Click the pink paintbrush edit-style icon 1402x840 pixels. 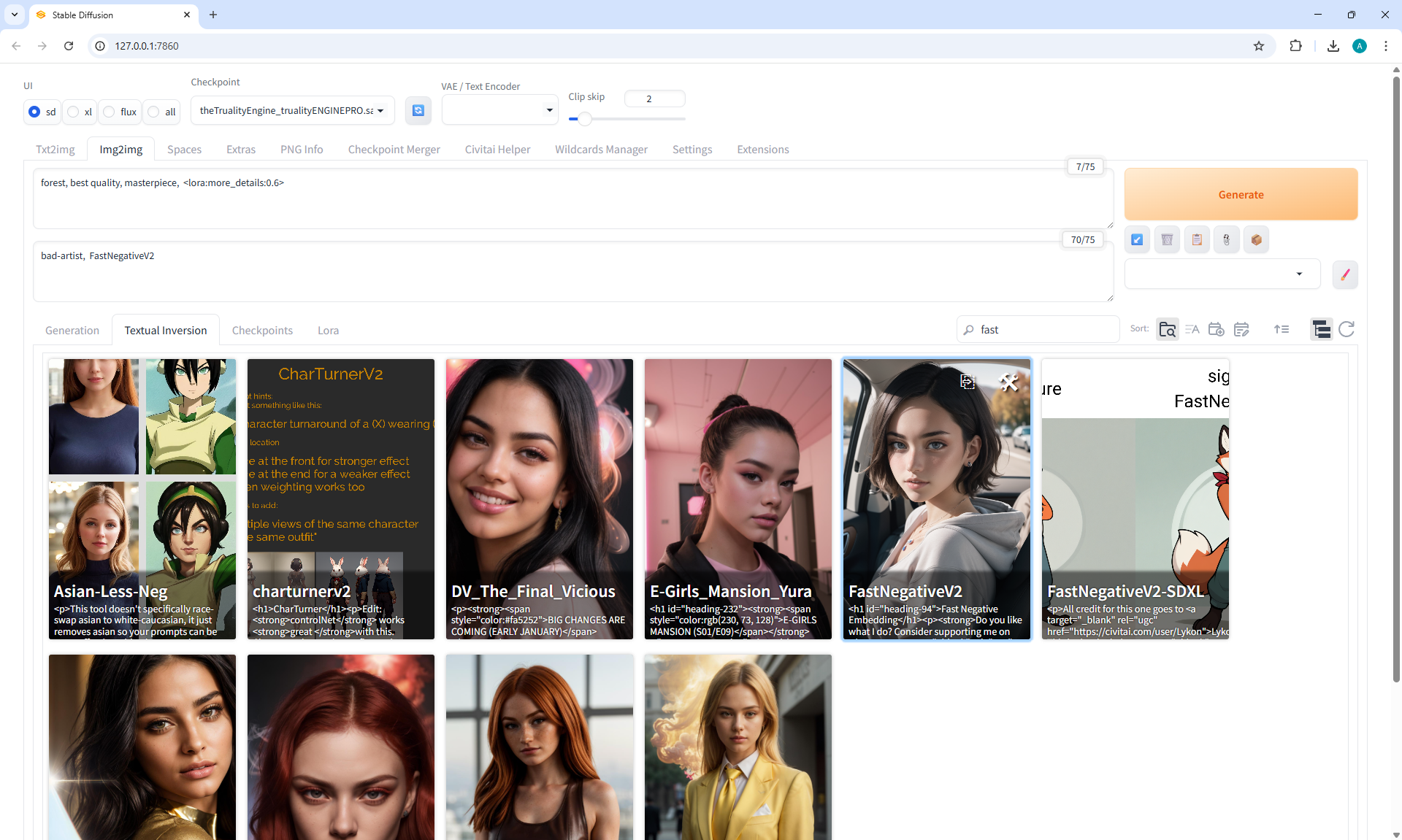click(x=1344, y=274)
